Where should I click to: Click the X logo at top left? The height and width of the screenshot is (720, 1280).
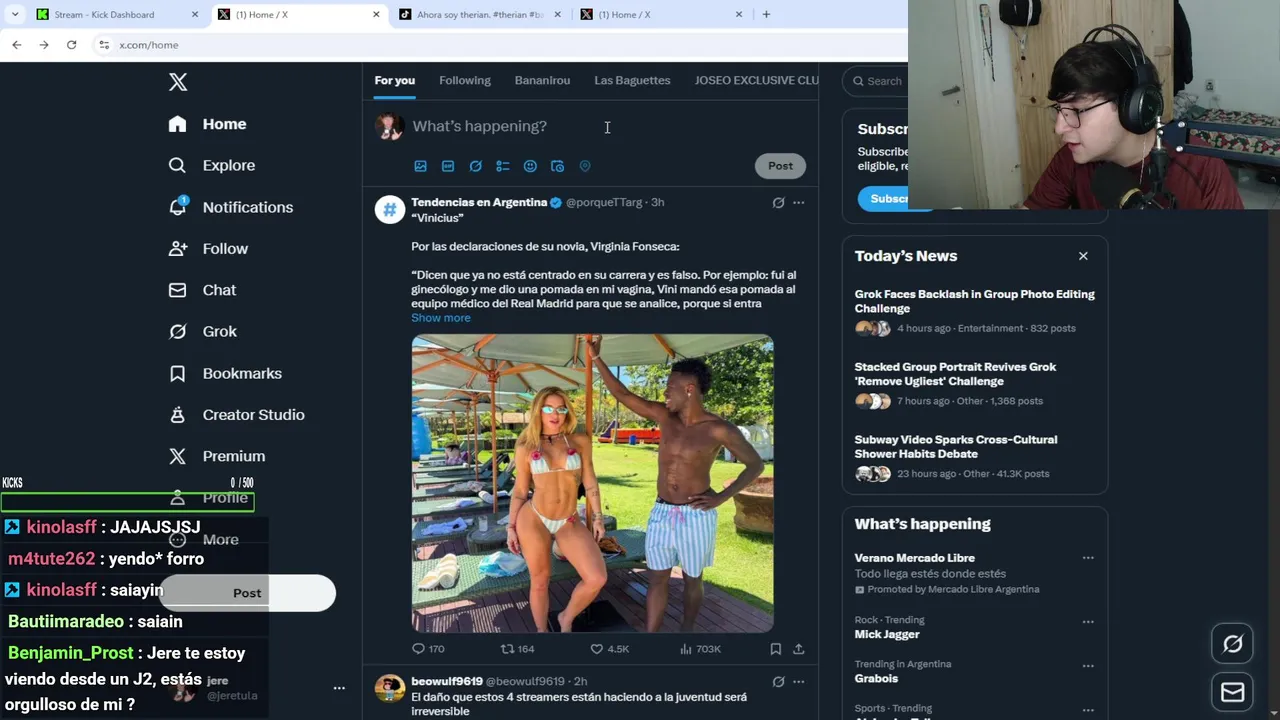(x=178, y=82)
